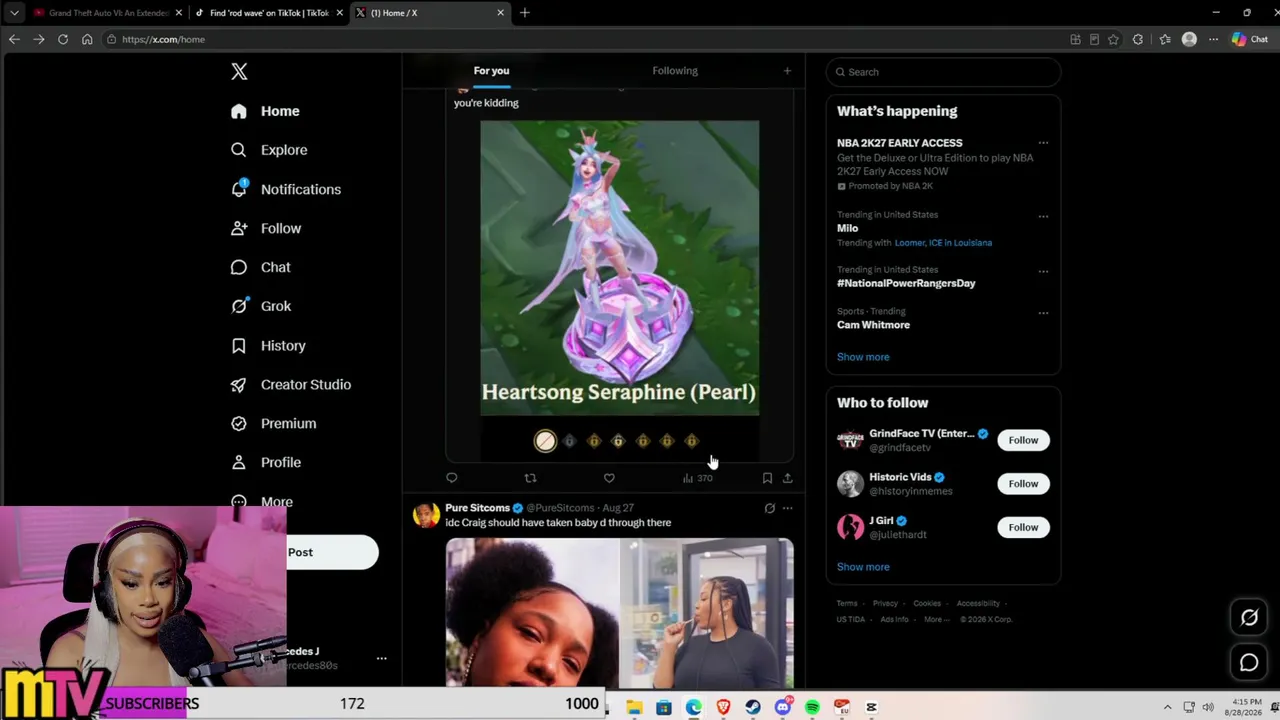Go back in the browser
The height and width of the screenshot is (720, 1280).
coord(14,39)
